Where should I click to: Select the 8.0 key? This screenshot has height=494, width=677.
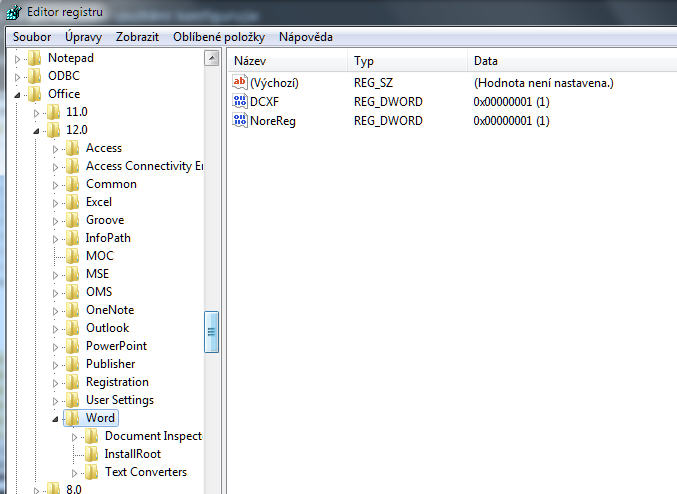[74, 489]
